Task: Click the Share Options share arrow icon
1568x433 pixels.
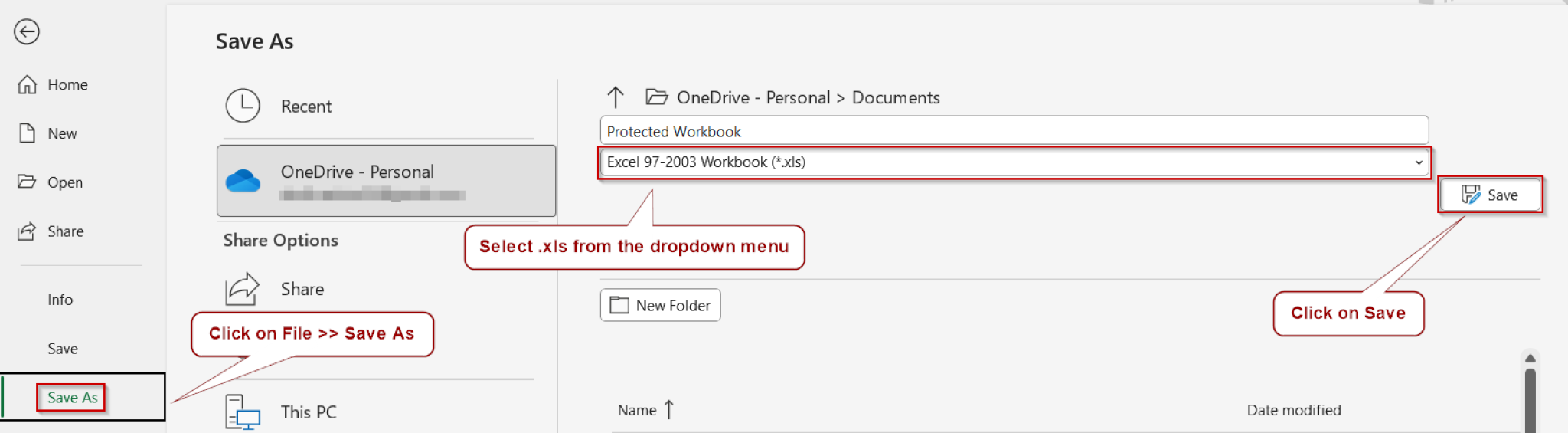Action: [x=243, y=290]
